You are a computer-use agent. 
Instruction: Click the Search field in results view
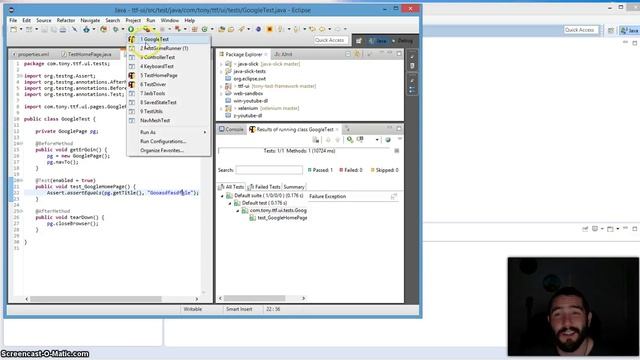pos(269,170)
